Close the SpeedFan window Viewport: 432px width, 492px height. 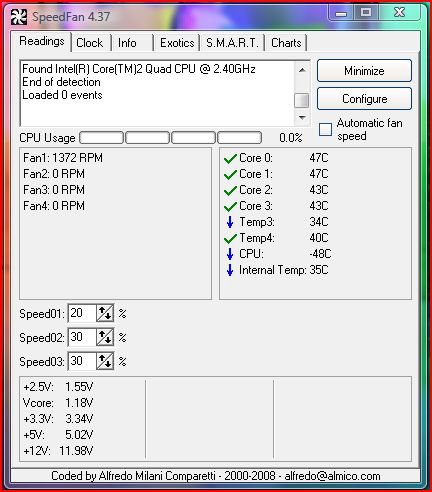[399, 12]
